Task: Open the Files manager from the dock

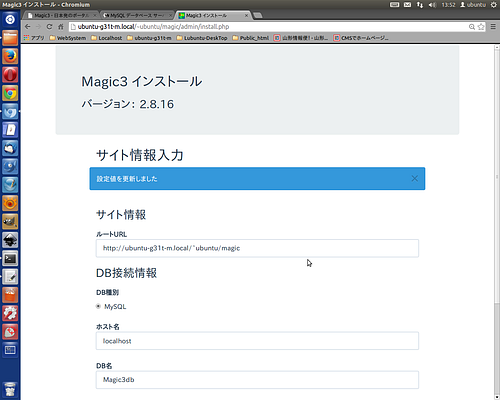Action: click(x=10, y=38)
